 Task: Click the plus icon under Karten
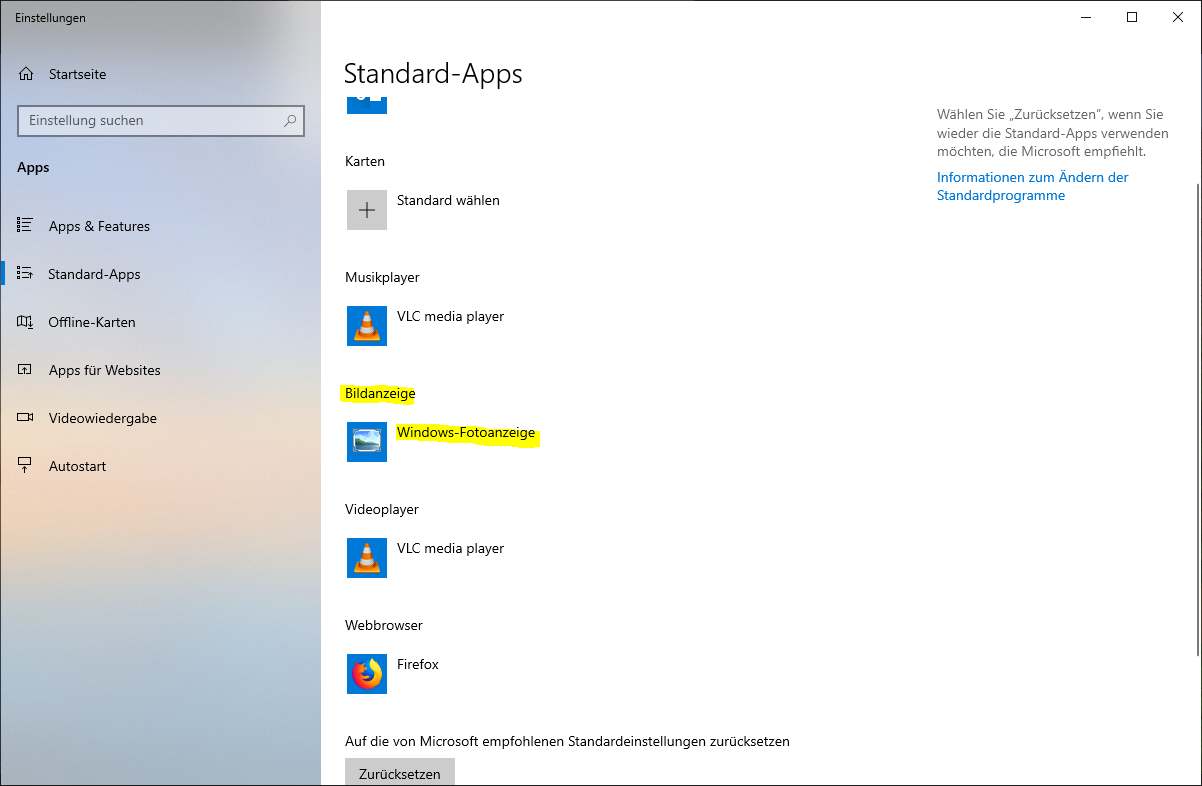click(x=367, y=210)
